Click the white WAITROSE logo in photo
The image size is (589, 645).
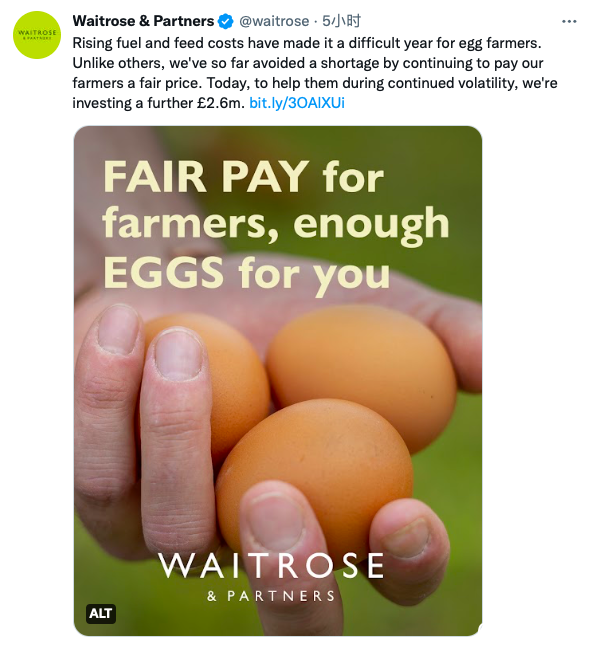271,565
